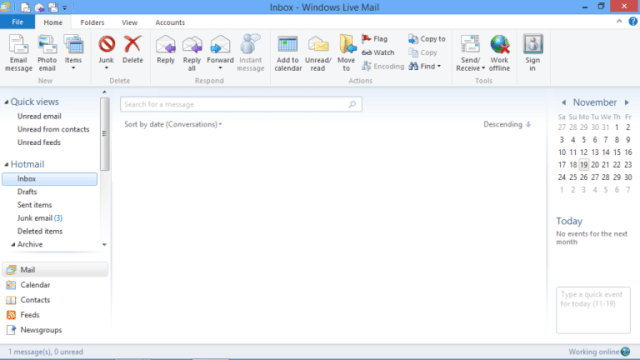Open the Sent items folder
Screen dimensions: 640x360
pos(35,205)
